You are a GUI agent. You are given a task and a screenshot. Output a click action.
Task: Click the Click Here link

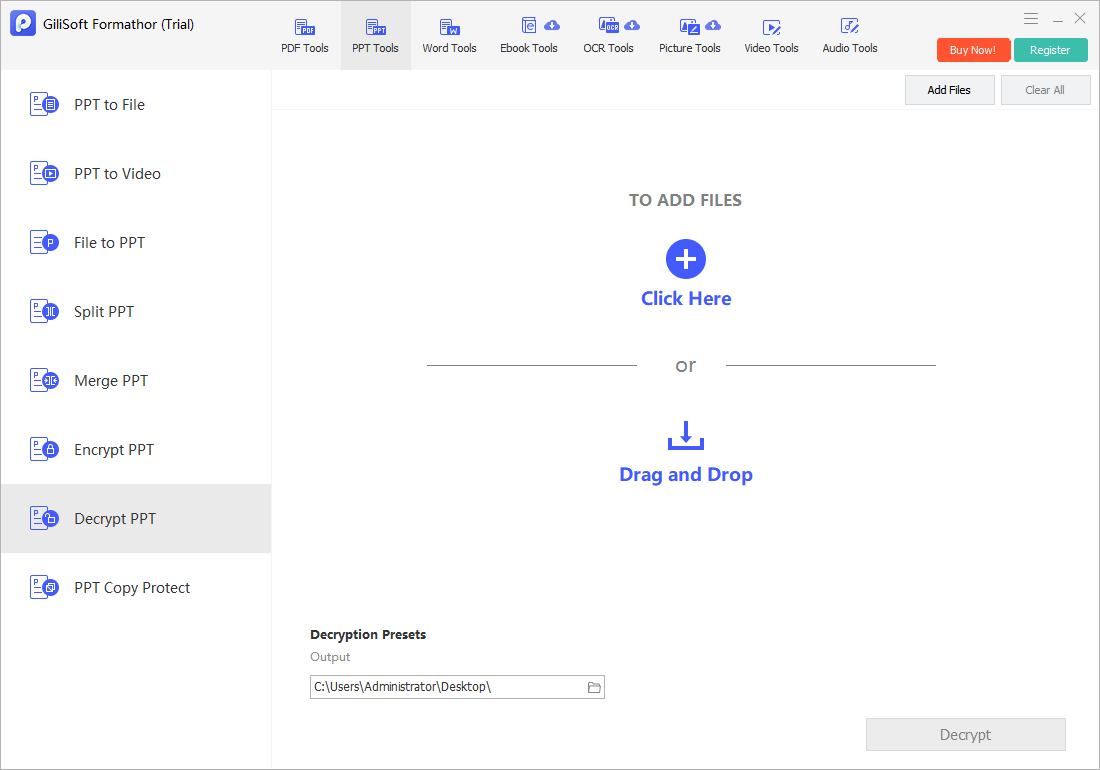tap(686, 299)
